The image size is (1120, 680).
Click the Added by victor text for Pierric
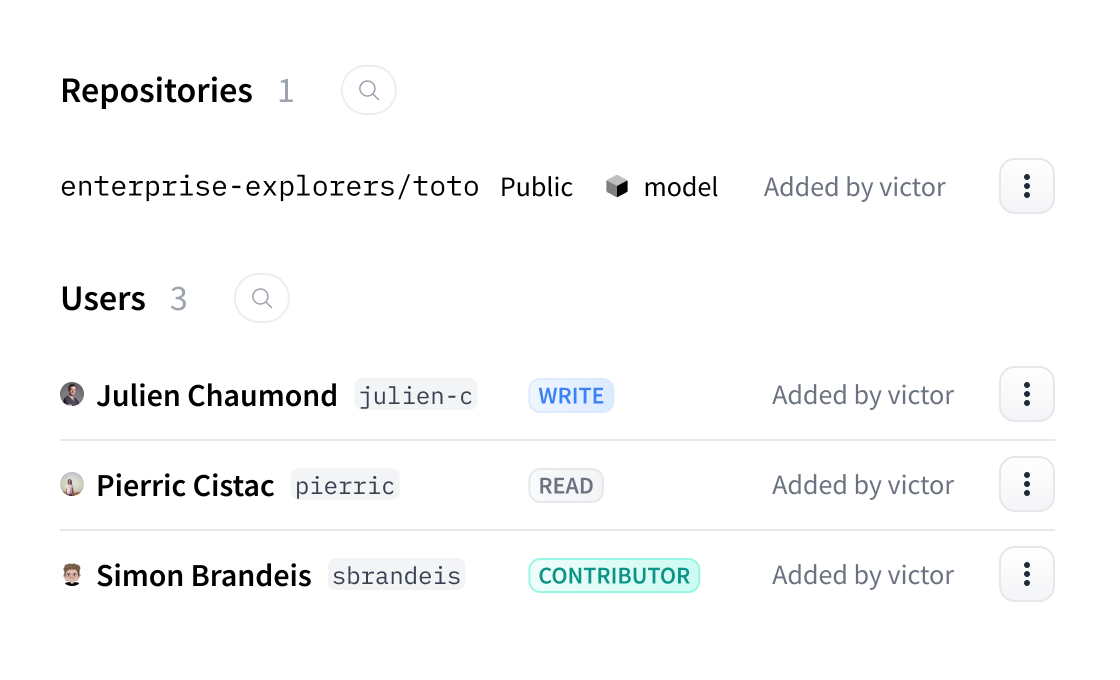point(862,484)
